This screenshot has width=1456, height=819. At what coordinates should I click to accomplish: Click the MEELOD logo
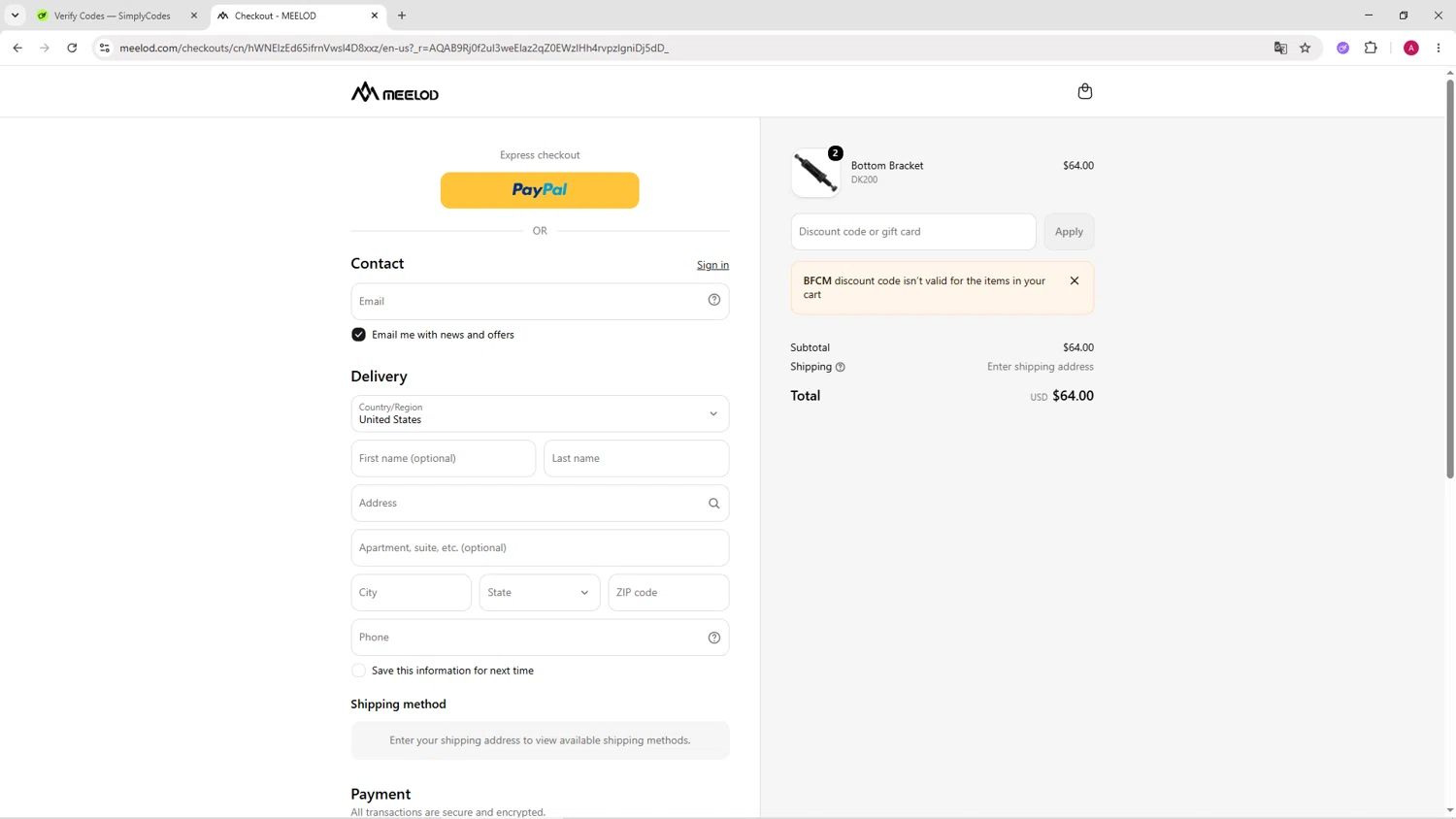click(x=395, y=92)
